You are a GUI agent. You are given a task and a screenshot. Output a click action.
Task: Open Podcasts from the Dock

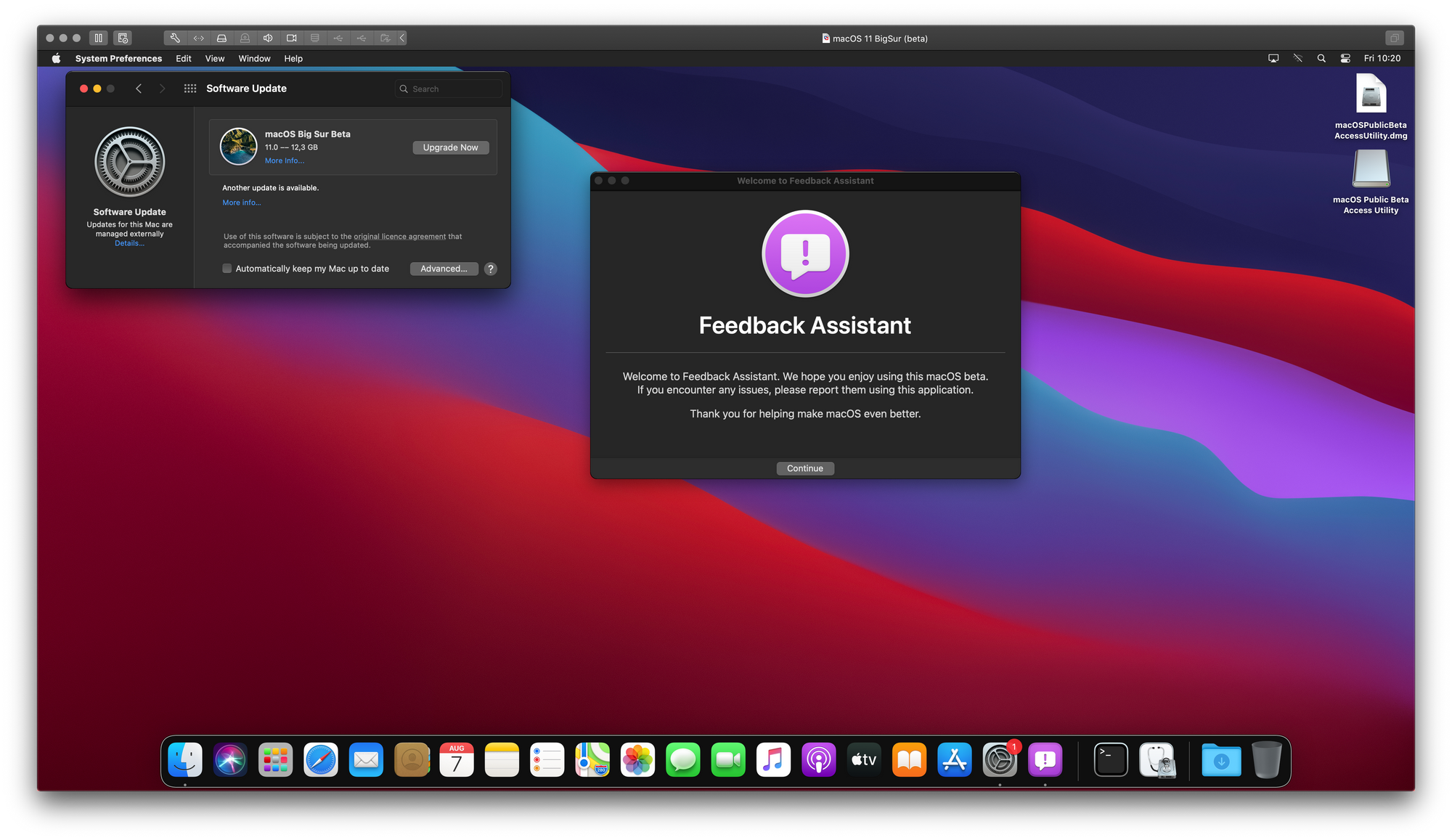[x=819, y=760]
